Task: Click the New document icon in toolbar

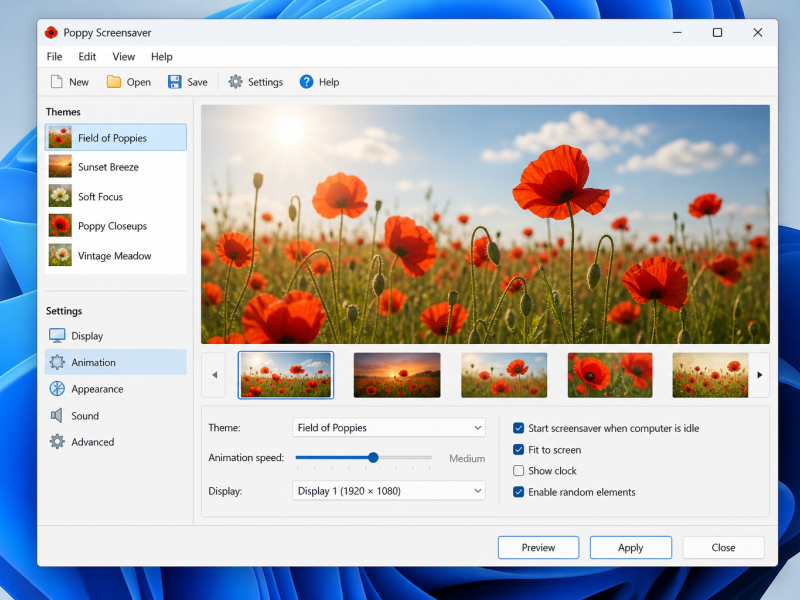Action: pyautogui.click(x=57, y=82)
